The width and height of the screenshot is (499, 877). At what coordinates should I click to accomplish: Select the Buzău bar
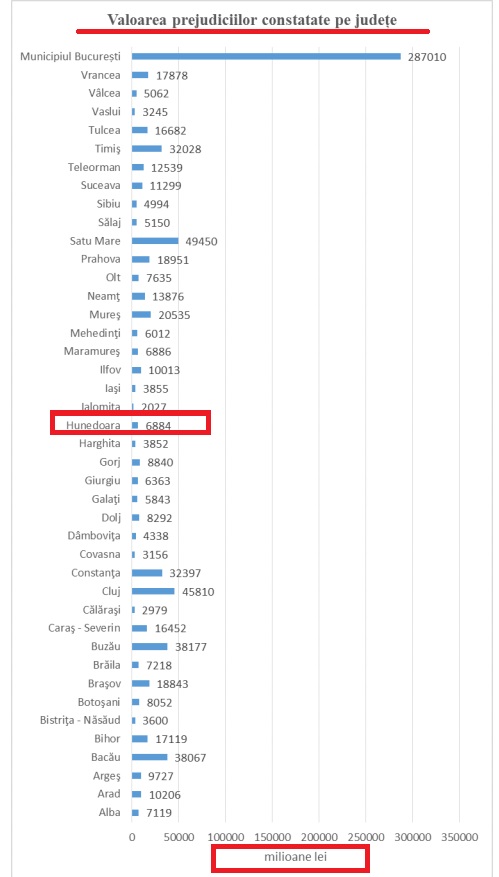[150, 647]
